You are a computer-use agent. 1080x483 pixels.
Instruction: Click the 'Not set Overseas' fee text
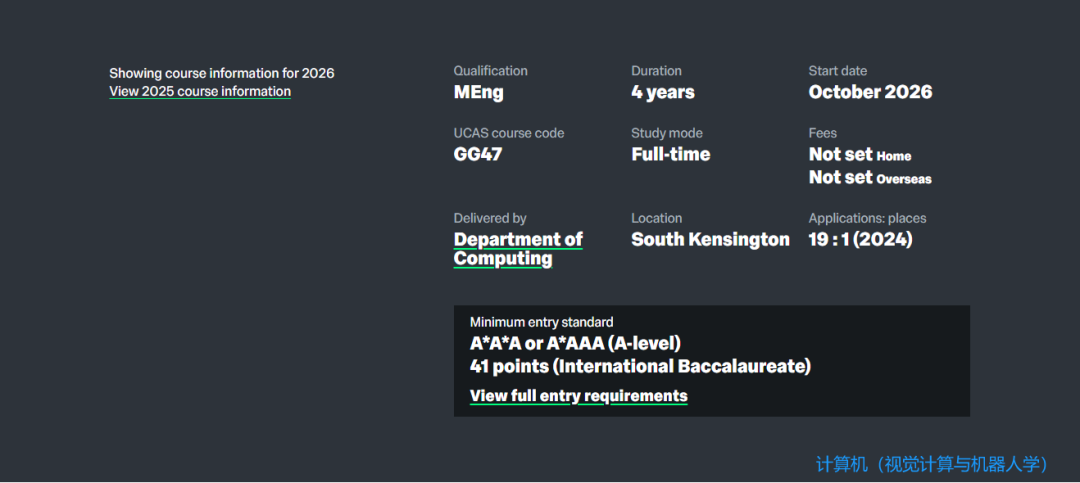[869, 178]
